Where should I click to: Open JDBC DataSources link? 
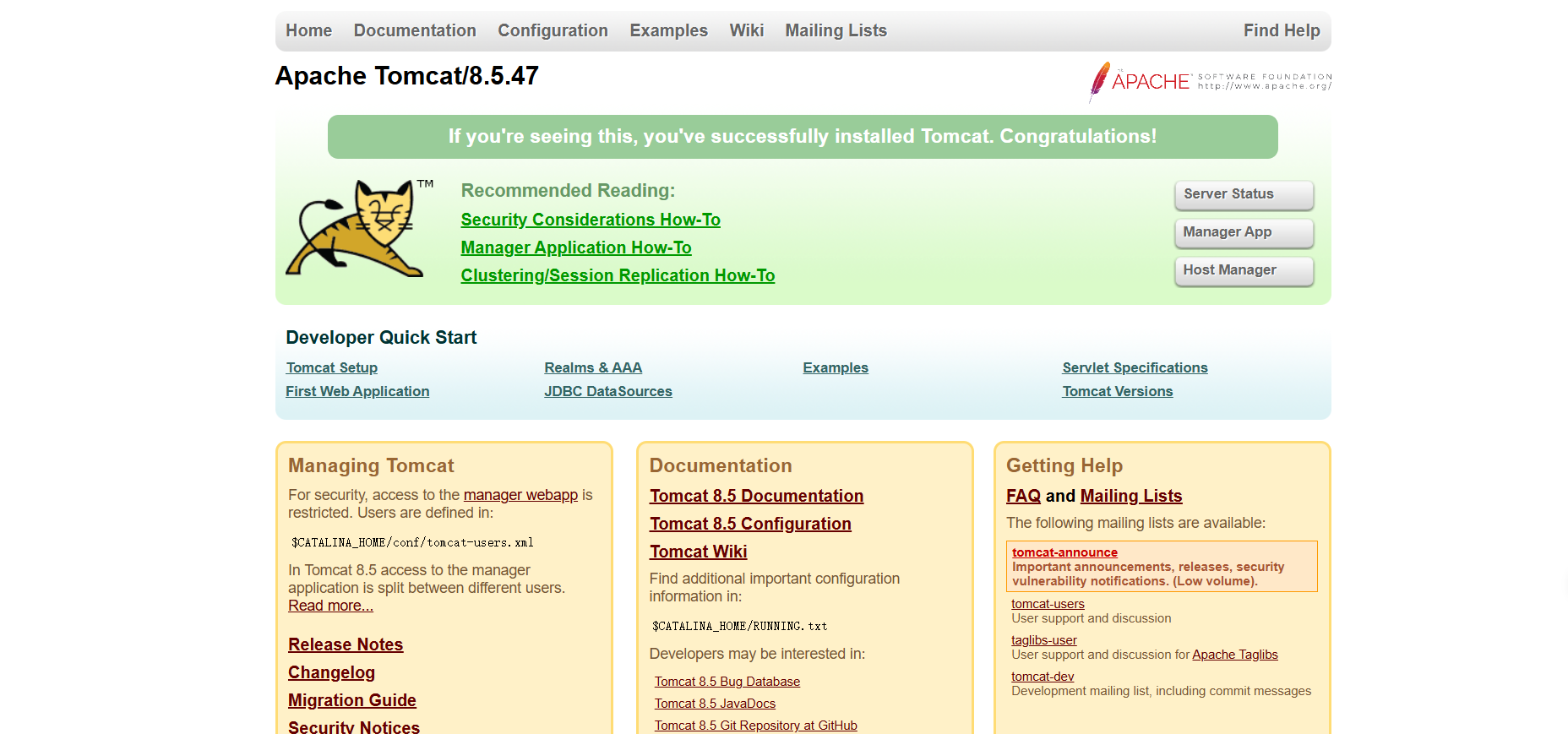608,391
